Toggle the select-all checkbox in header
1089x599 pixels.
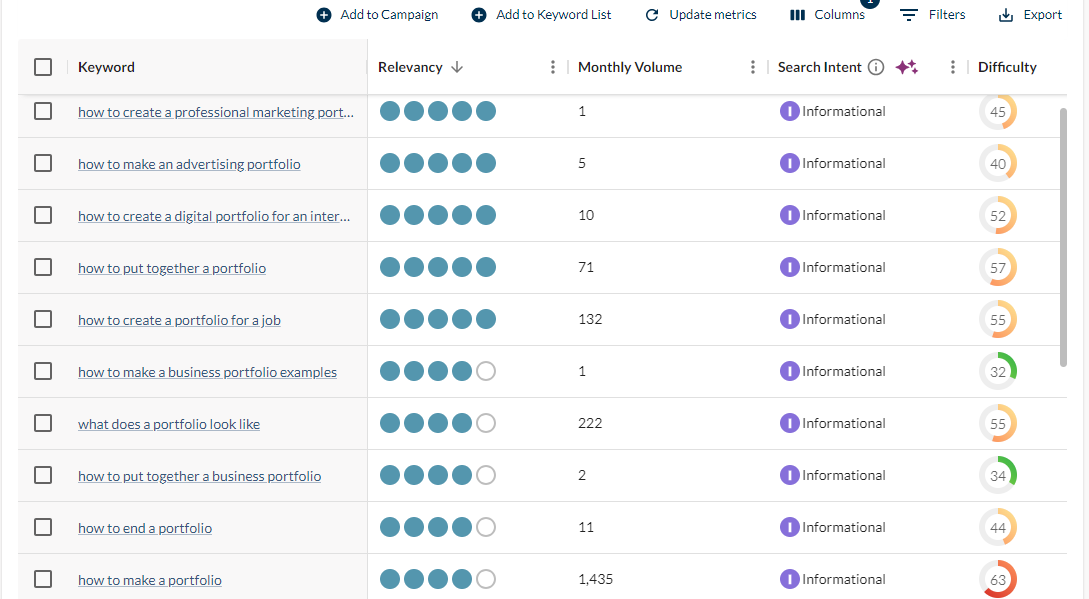pyautogui.click(x=43, y=67)
